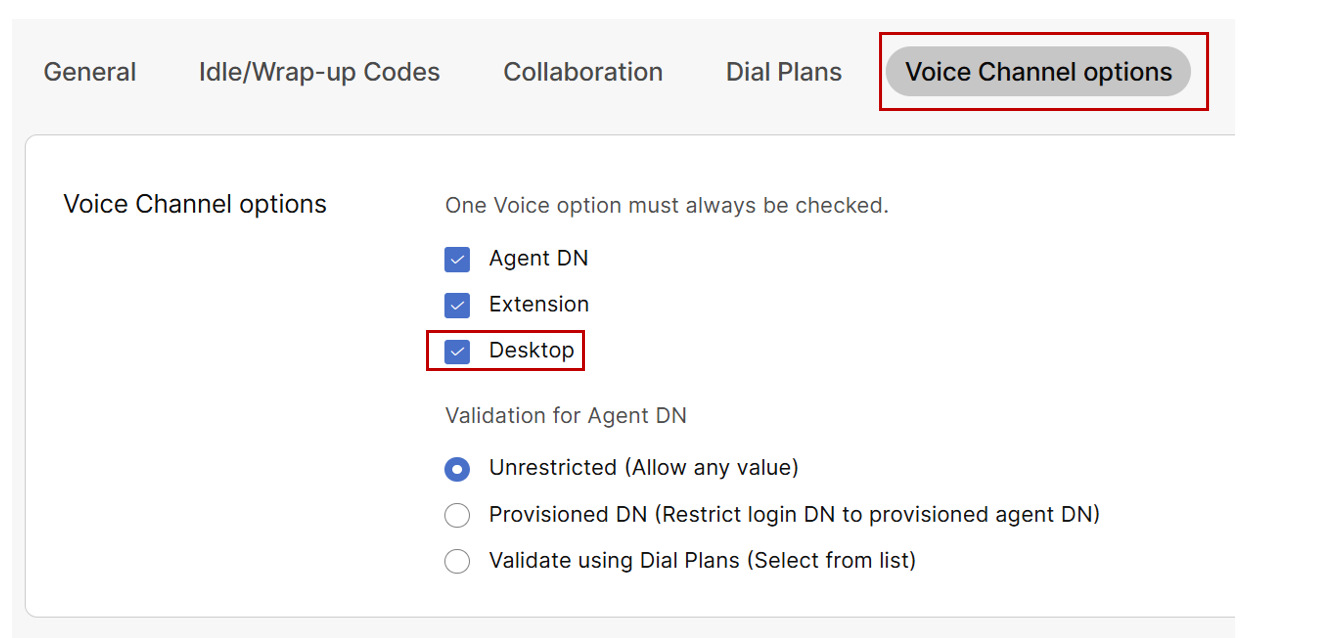This screenshot has height=638, width=1336.
Task: Click the Voice Channel options tab
Action: (x=1038, y=72)
